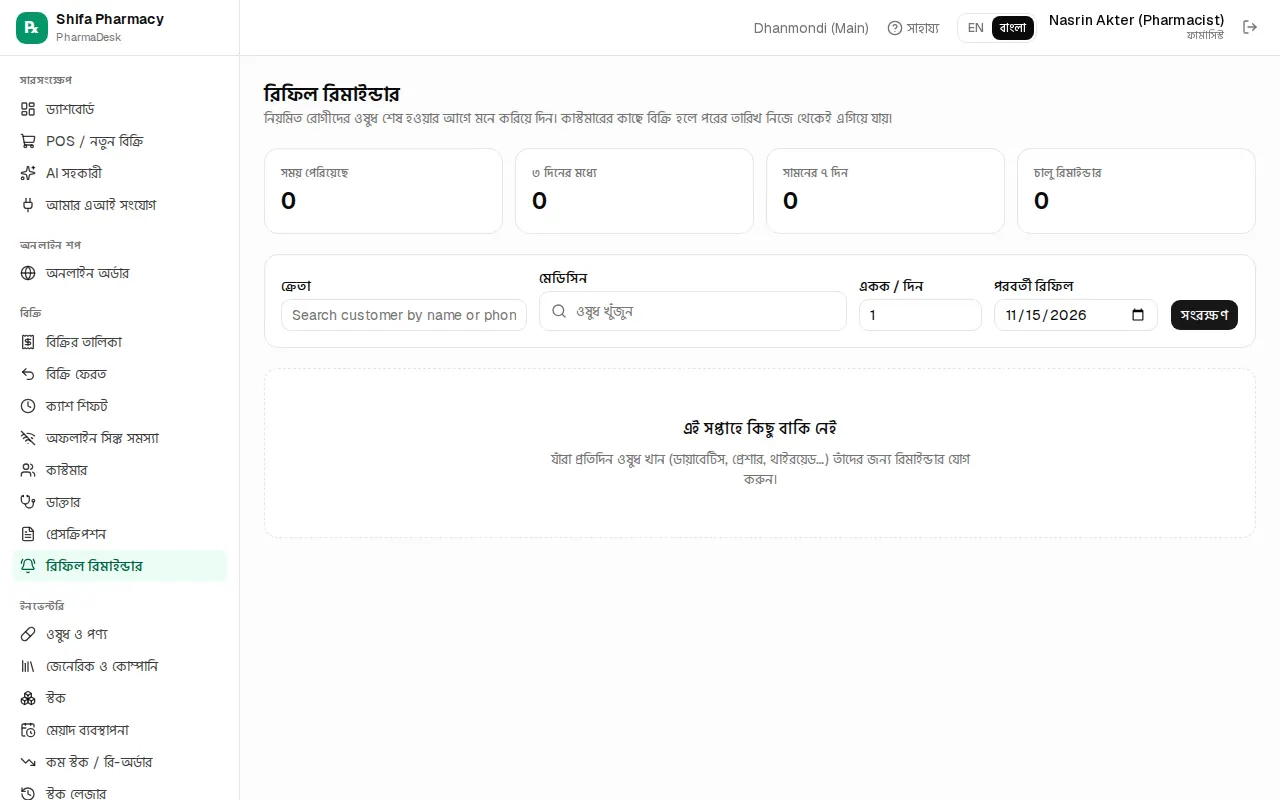Click the কাস্টমার people icon
Image resolution: width=1280 pixels, height=800 pixels.
28,470
